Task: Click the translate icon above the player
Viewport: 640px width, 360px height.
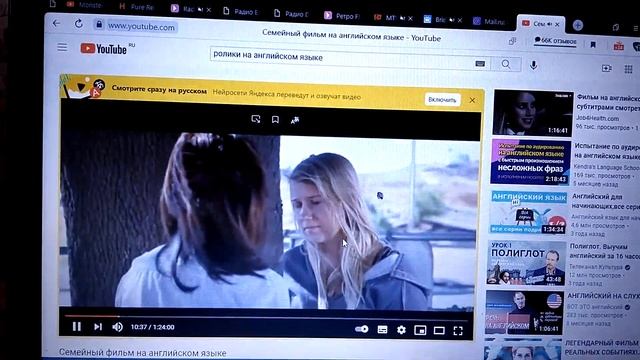Action: (x=295, y=120)
